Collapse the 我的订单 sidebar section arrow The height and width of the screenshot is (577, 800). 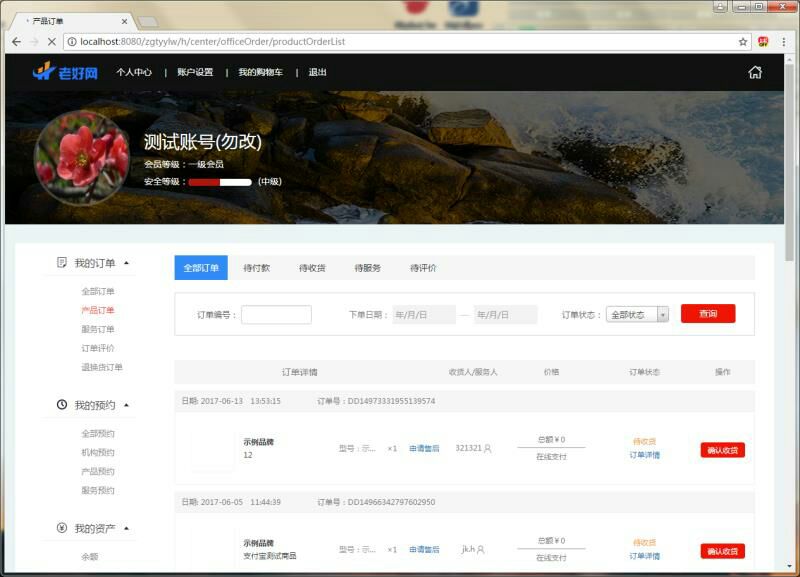(x=126, y=263)
